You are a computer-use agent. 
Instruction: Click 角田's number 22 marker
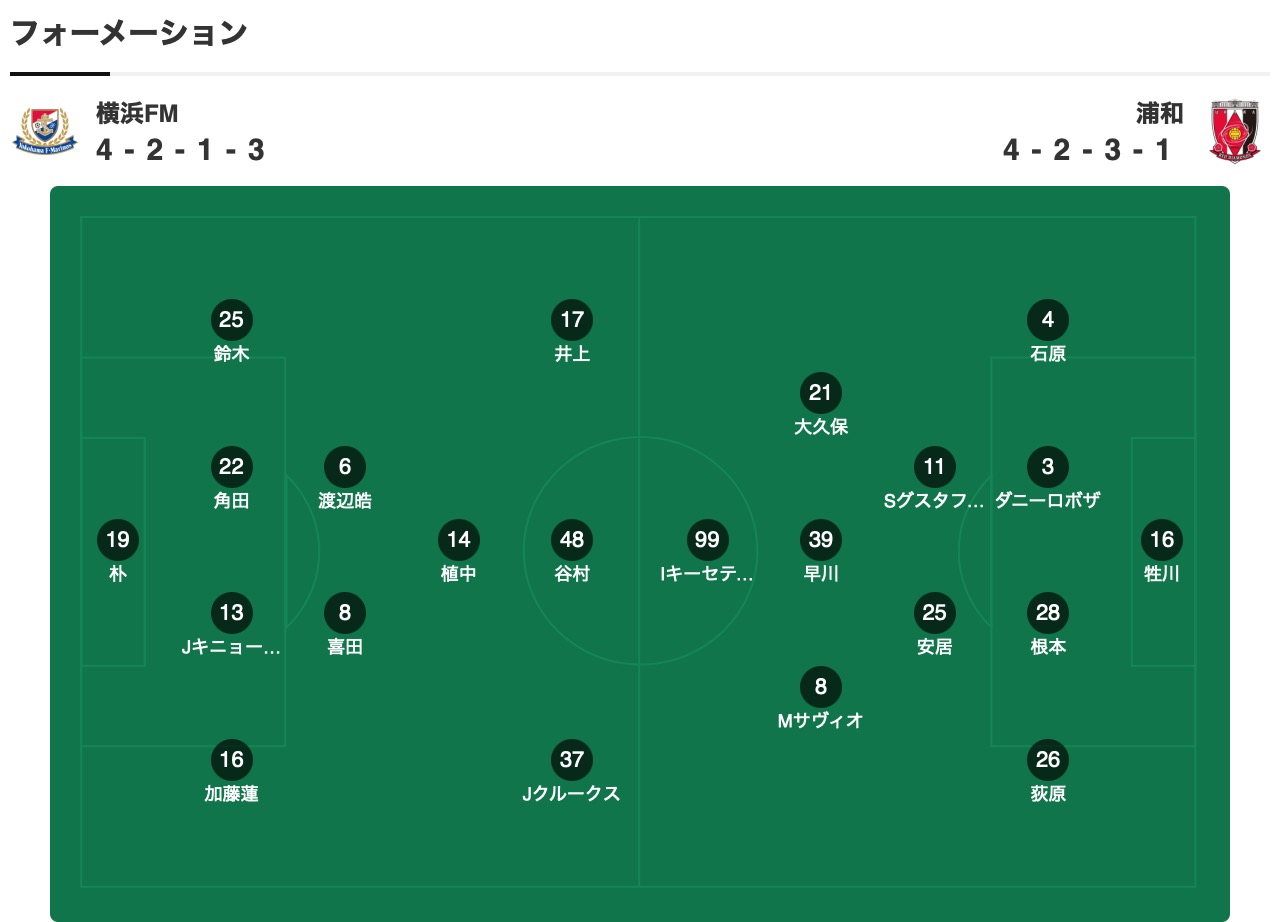point(231,466)
